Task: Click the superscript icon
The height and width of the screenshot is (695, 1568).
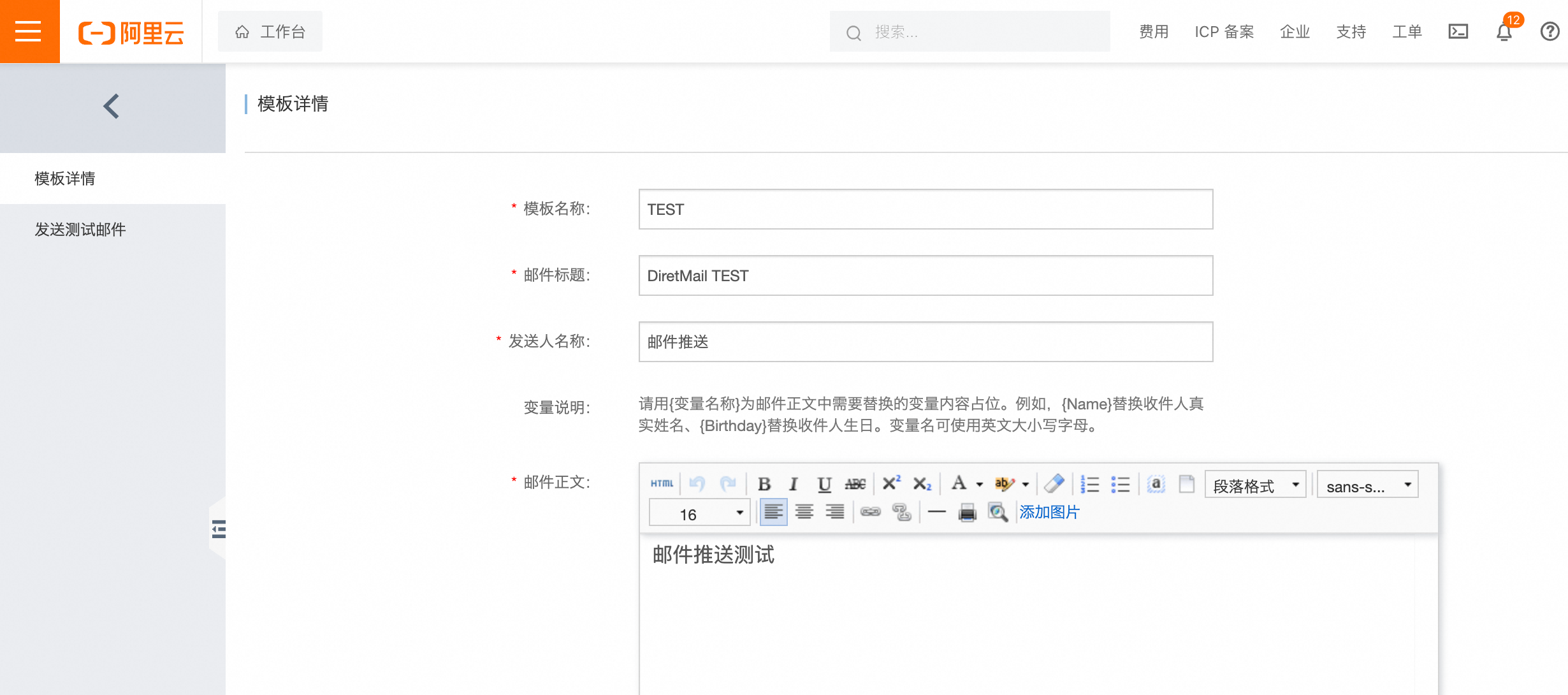Action: (890, 483)
